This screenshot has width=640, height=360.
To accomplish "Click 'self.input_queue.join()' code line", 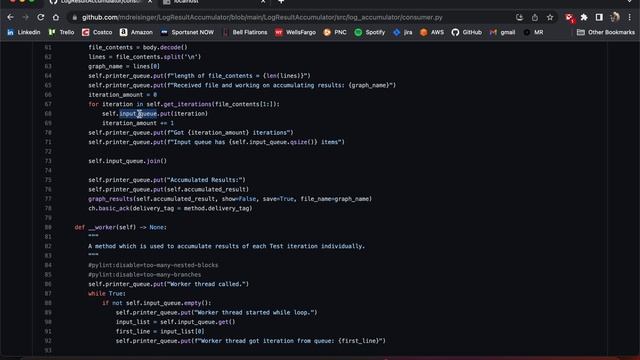I will 127,161.
